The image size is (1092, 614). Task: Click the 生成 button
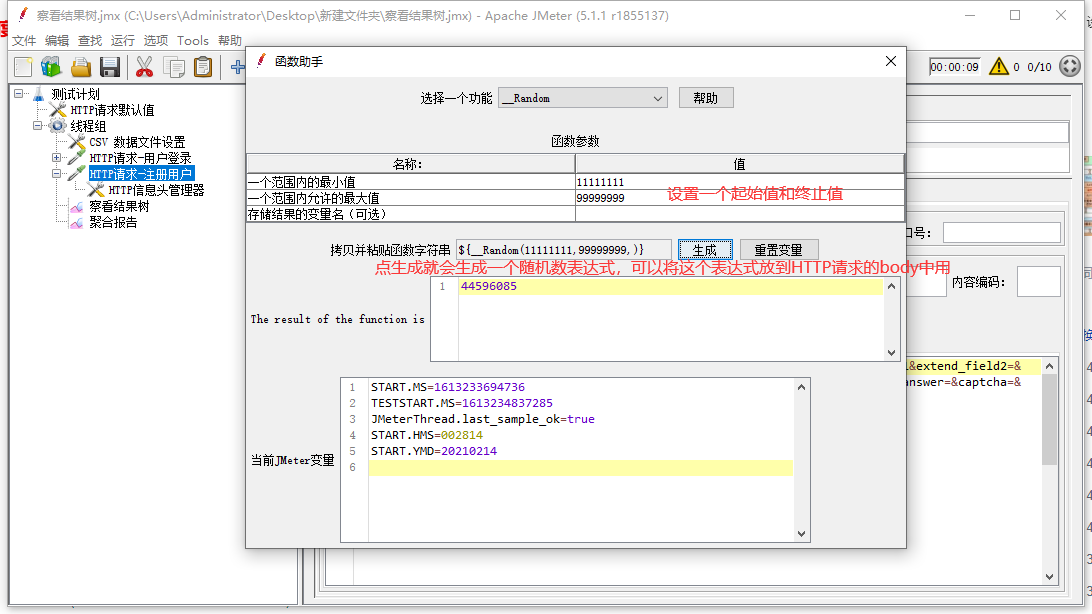705,250
